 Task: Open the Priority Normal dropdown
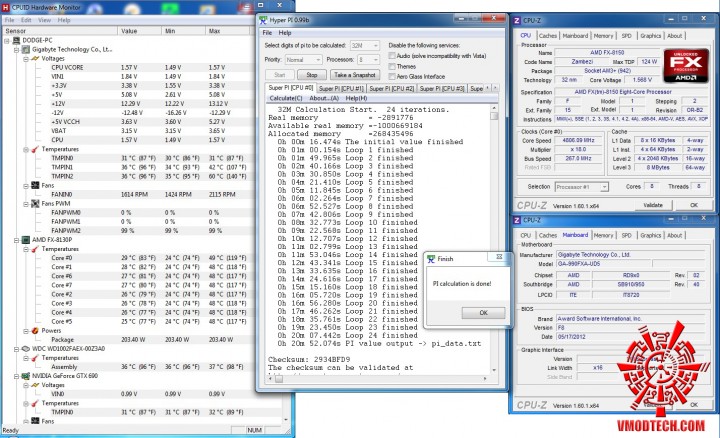[x=303, y=60]
